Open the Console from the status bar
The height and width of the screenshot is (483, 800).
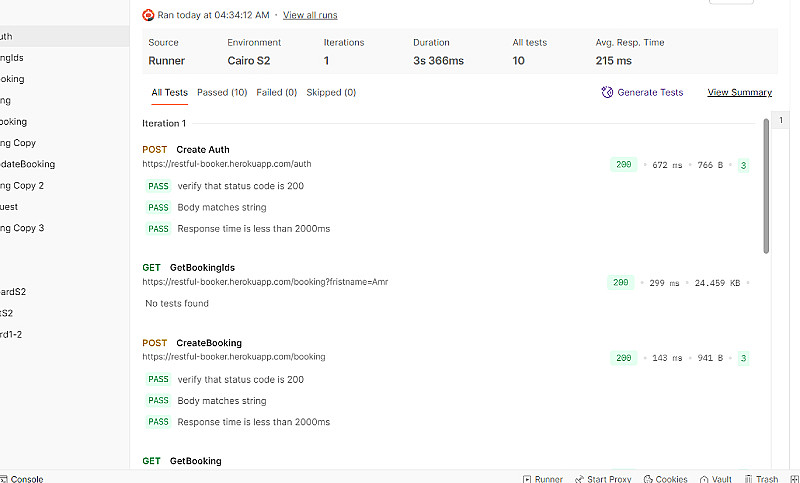point(21,479)
